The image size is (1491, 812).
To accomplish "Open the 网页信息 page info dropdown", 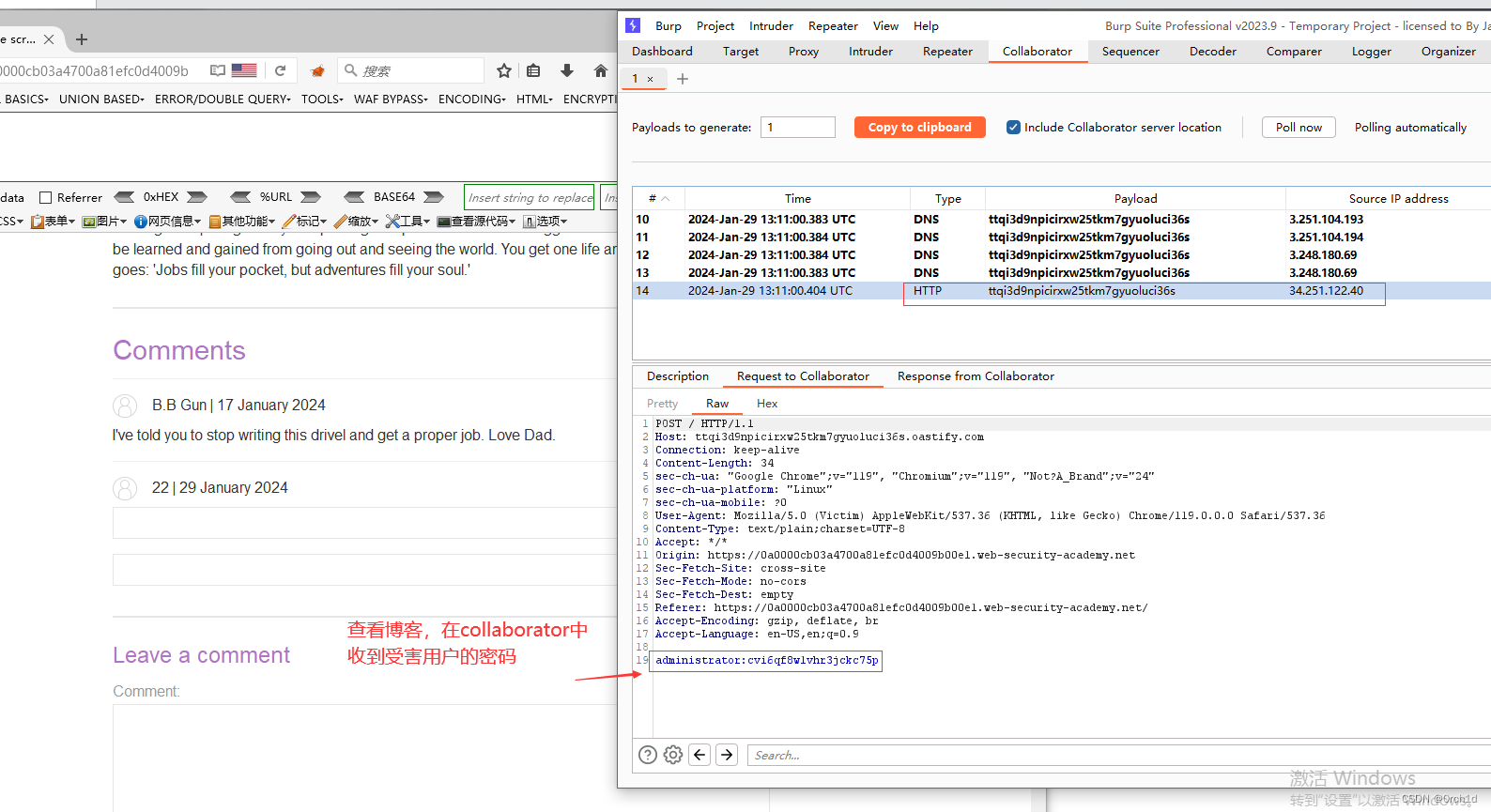I will [x=167, y=222].
